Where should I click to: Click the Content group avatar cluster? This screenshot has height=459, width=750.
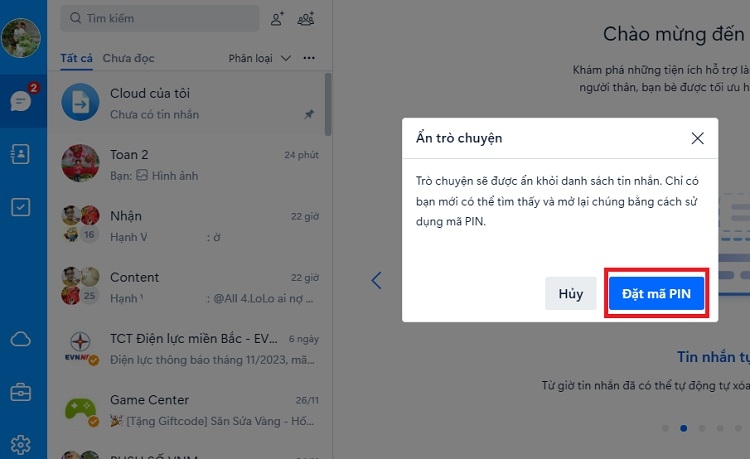[x=80, y=286]
